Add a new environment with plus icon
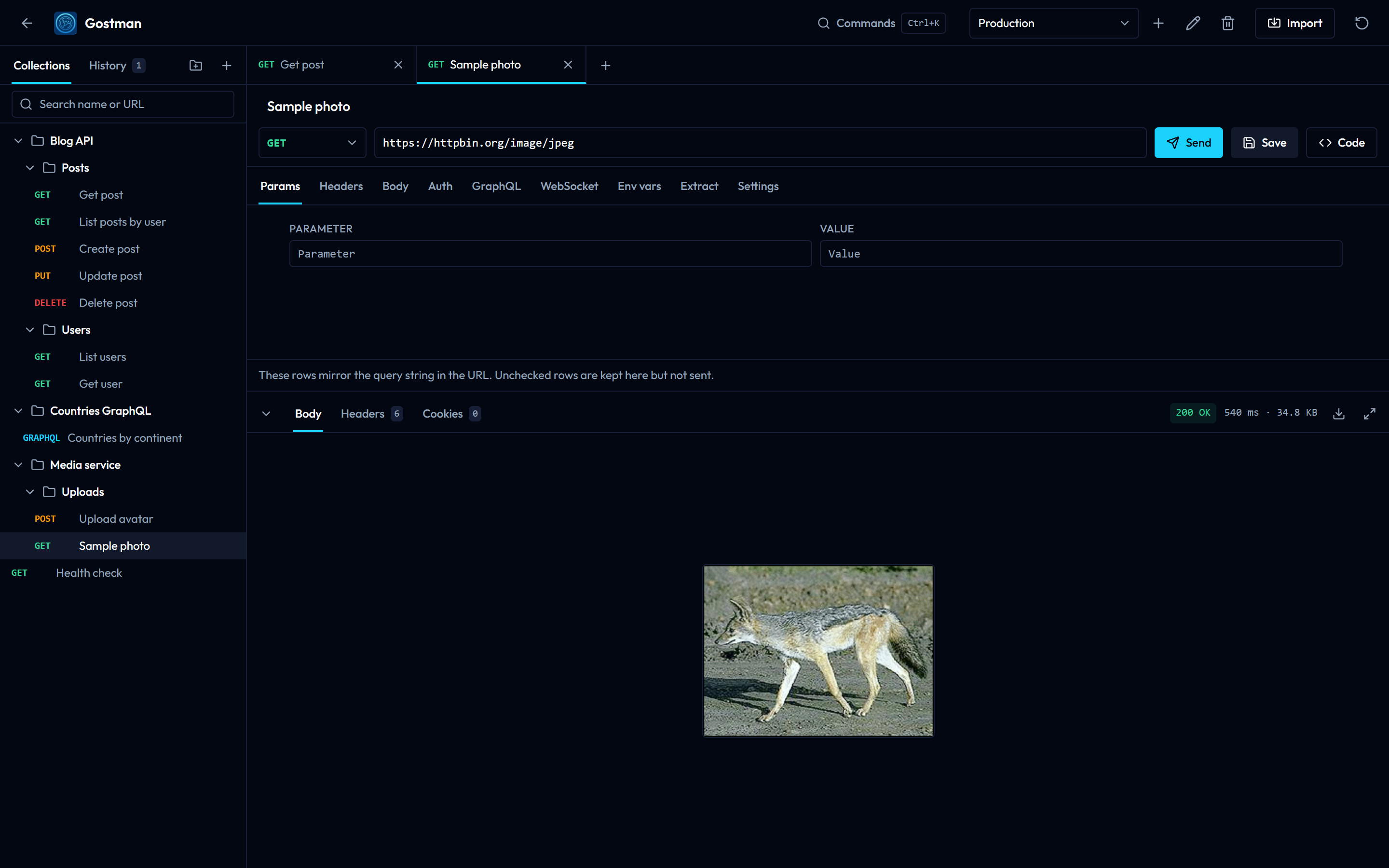The image size is (1389, 868). [1158, 23]
